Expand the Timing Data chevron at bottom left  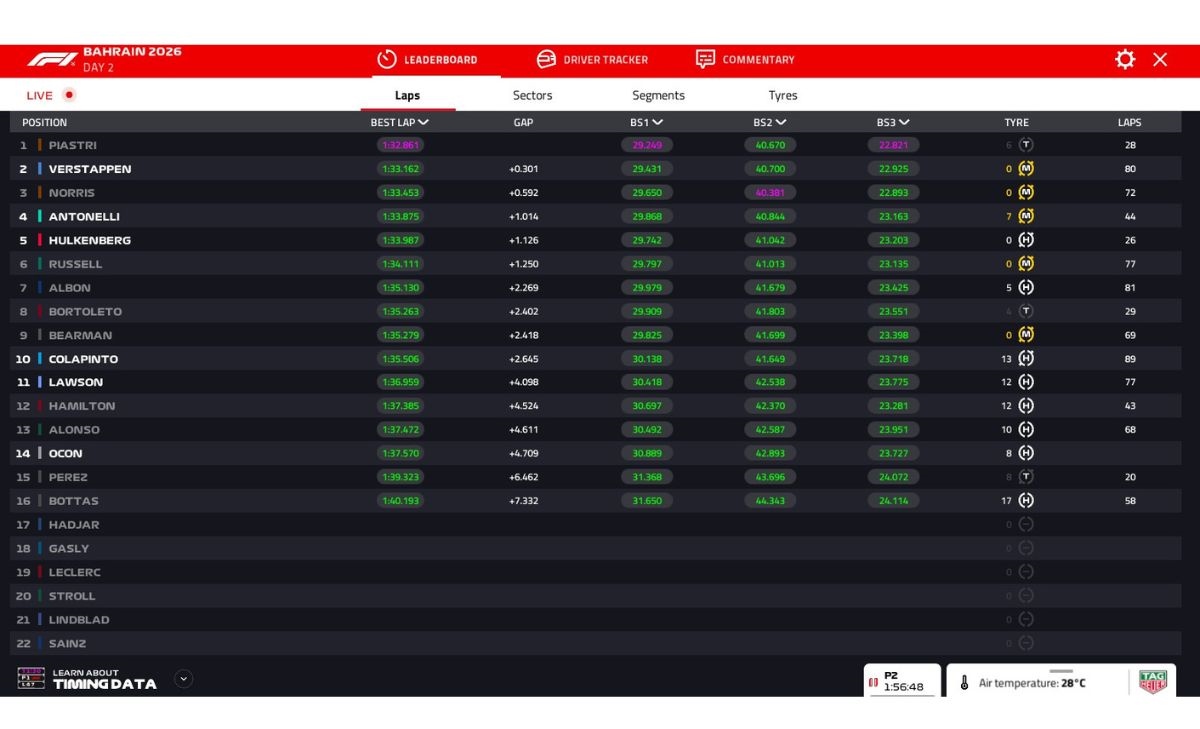[x=183, y=678]
